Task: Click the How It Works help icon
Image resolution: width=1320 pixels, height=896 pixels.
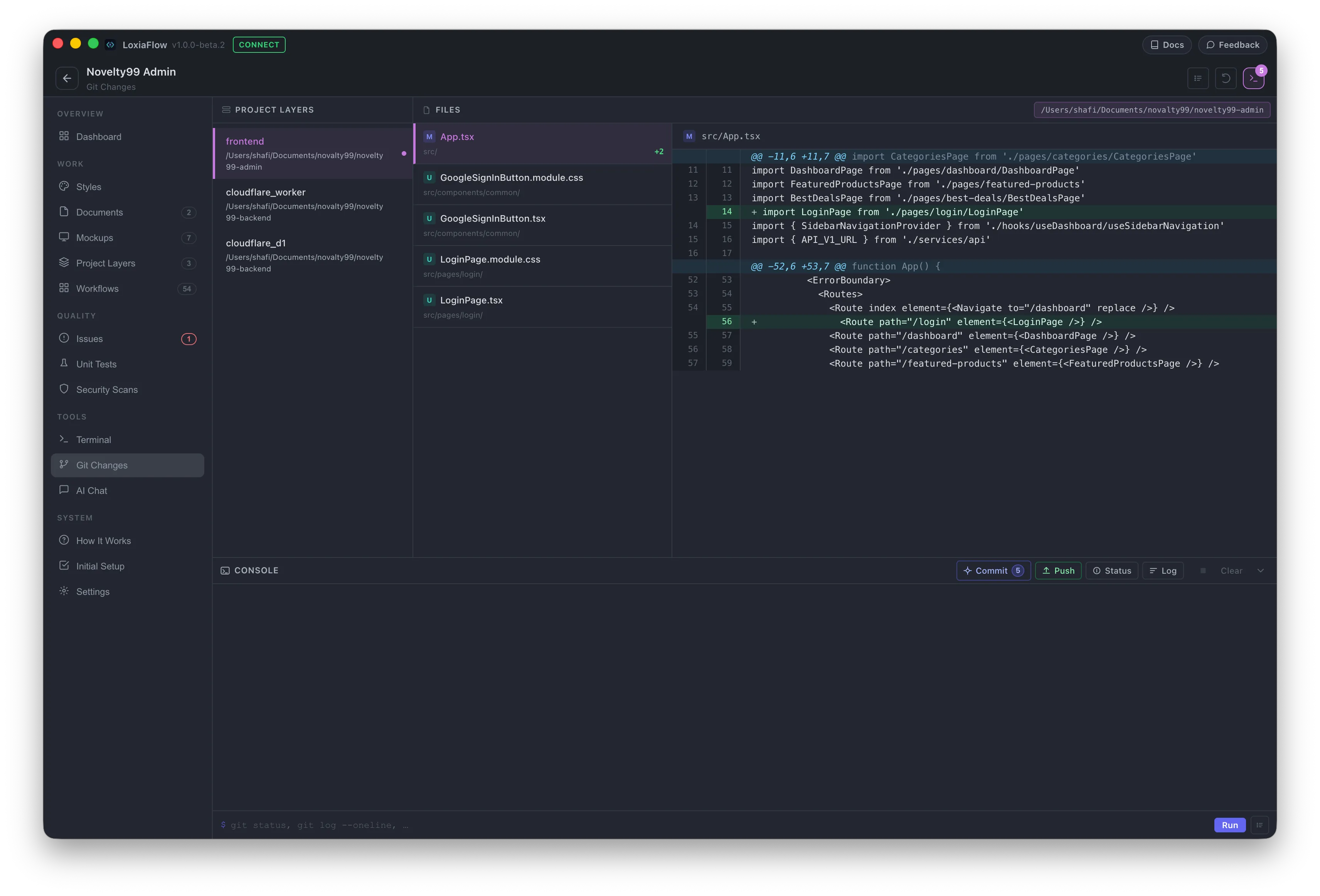Action: [64, 540]
